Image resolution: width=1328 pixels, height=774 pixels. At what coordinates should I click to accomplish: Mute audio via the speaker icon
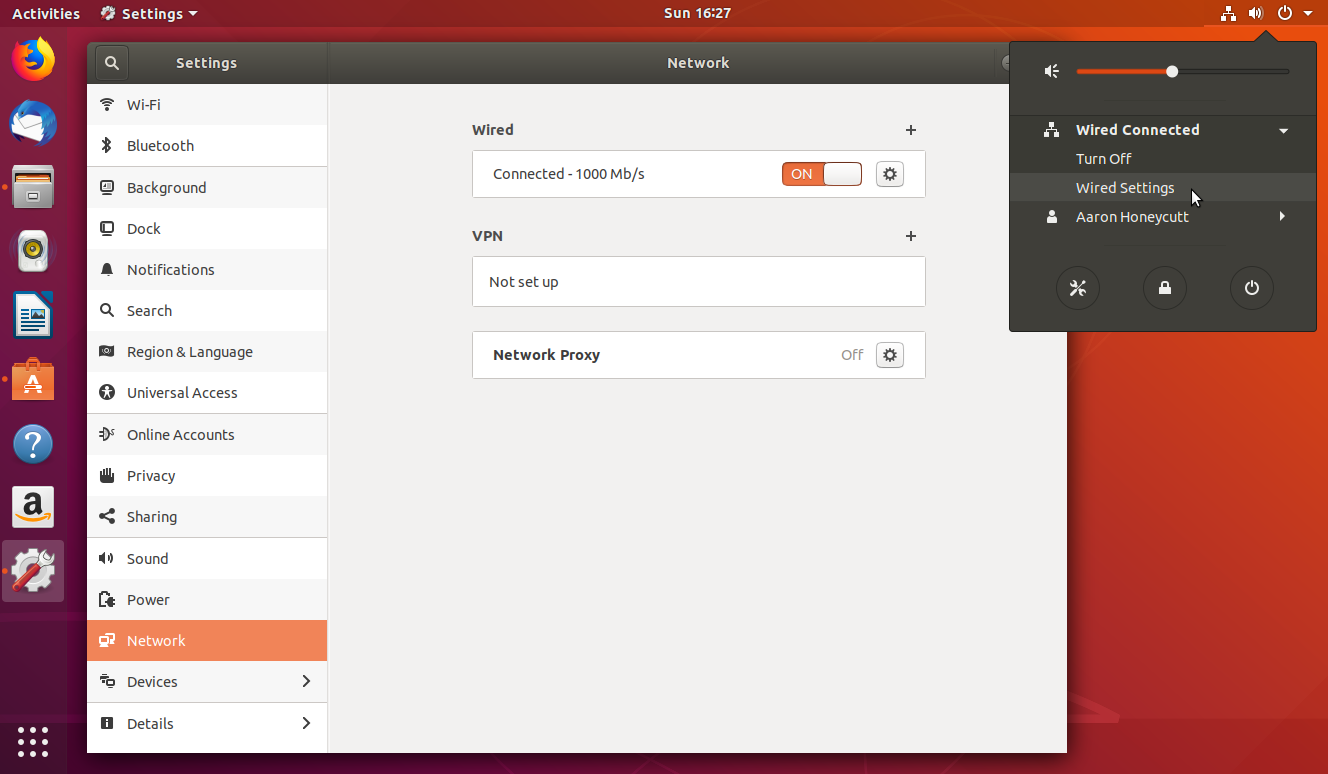tap(1050, 70)
